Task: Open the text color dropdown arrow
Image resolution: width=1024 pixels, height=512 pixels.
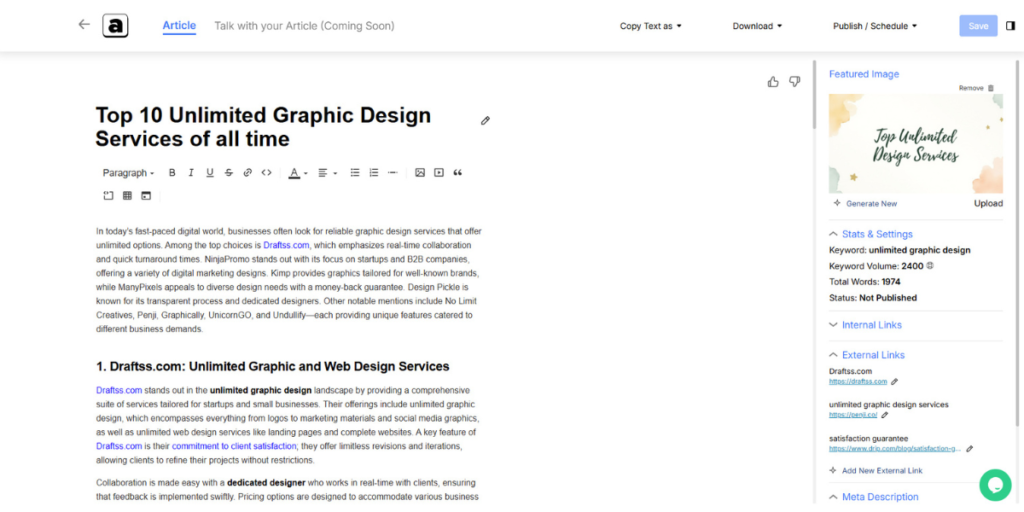Action: tap(306, 173)
